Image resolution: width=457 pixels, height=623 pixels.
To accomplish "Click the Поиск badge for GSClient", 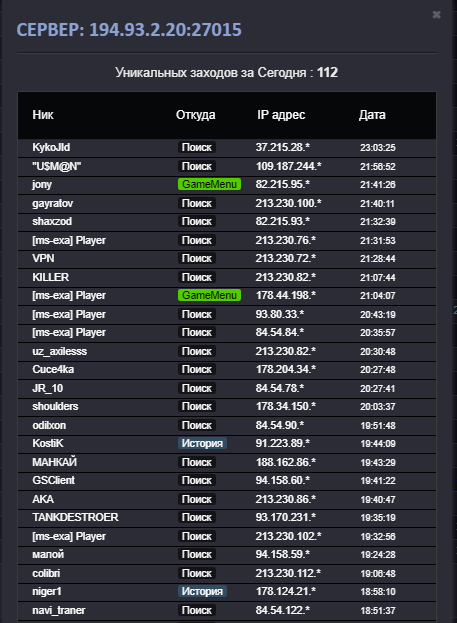I will [197, 480].
